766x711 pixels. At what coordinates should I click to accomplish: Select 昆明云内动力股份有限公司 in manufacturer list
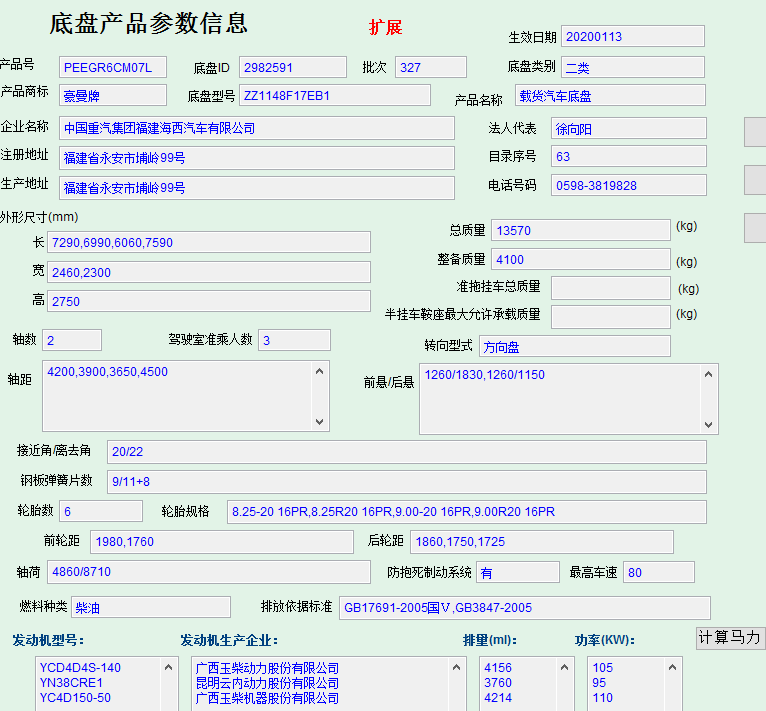[x=267, y=683]
